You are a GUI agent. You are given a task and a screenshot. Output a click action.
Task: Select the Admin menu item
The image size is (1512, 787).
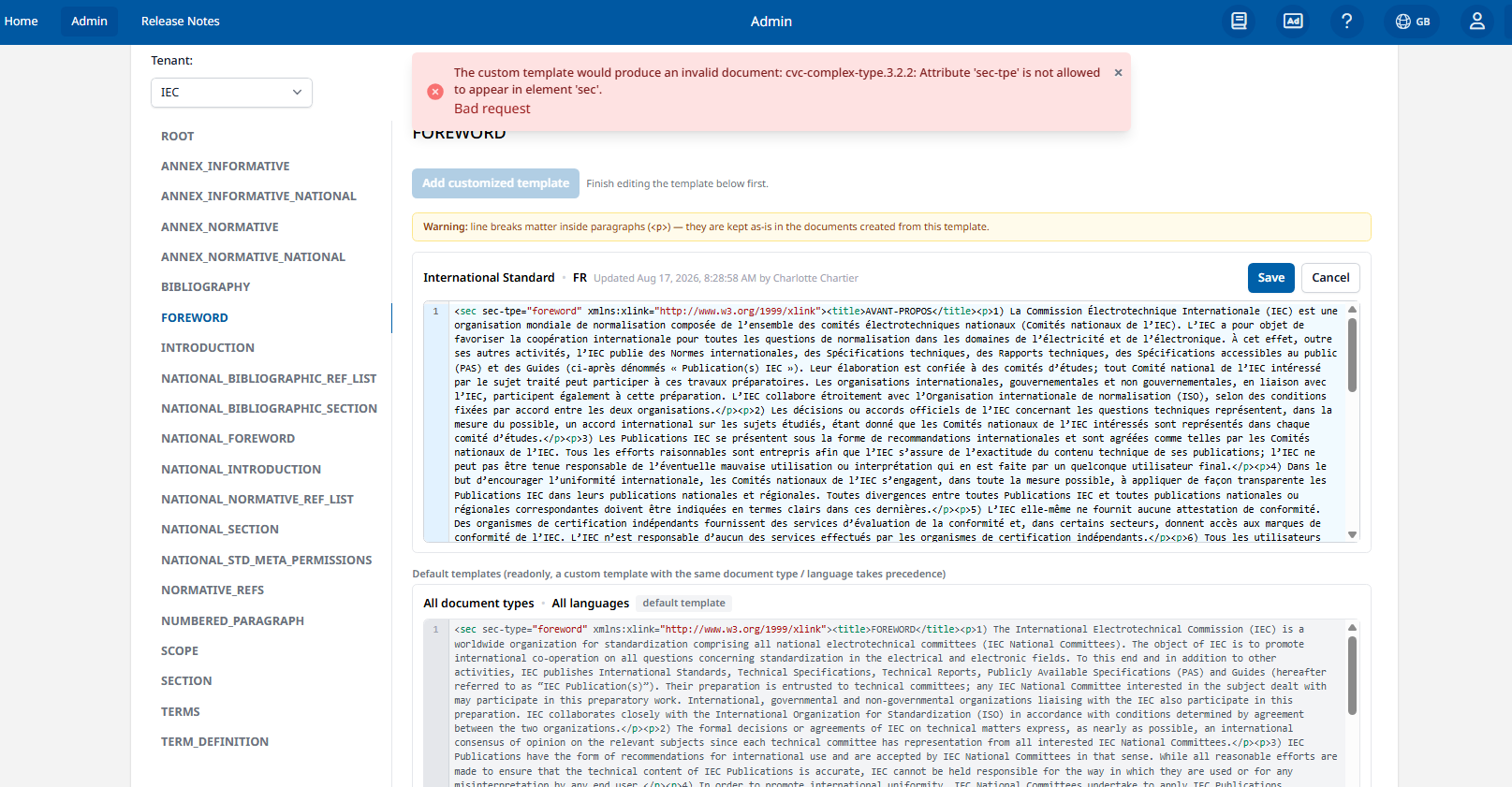tap(89, 21)
